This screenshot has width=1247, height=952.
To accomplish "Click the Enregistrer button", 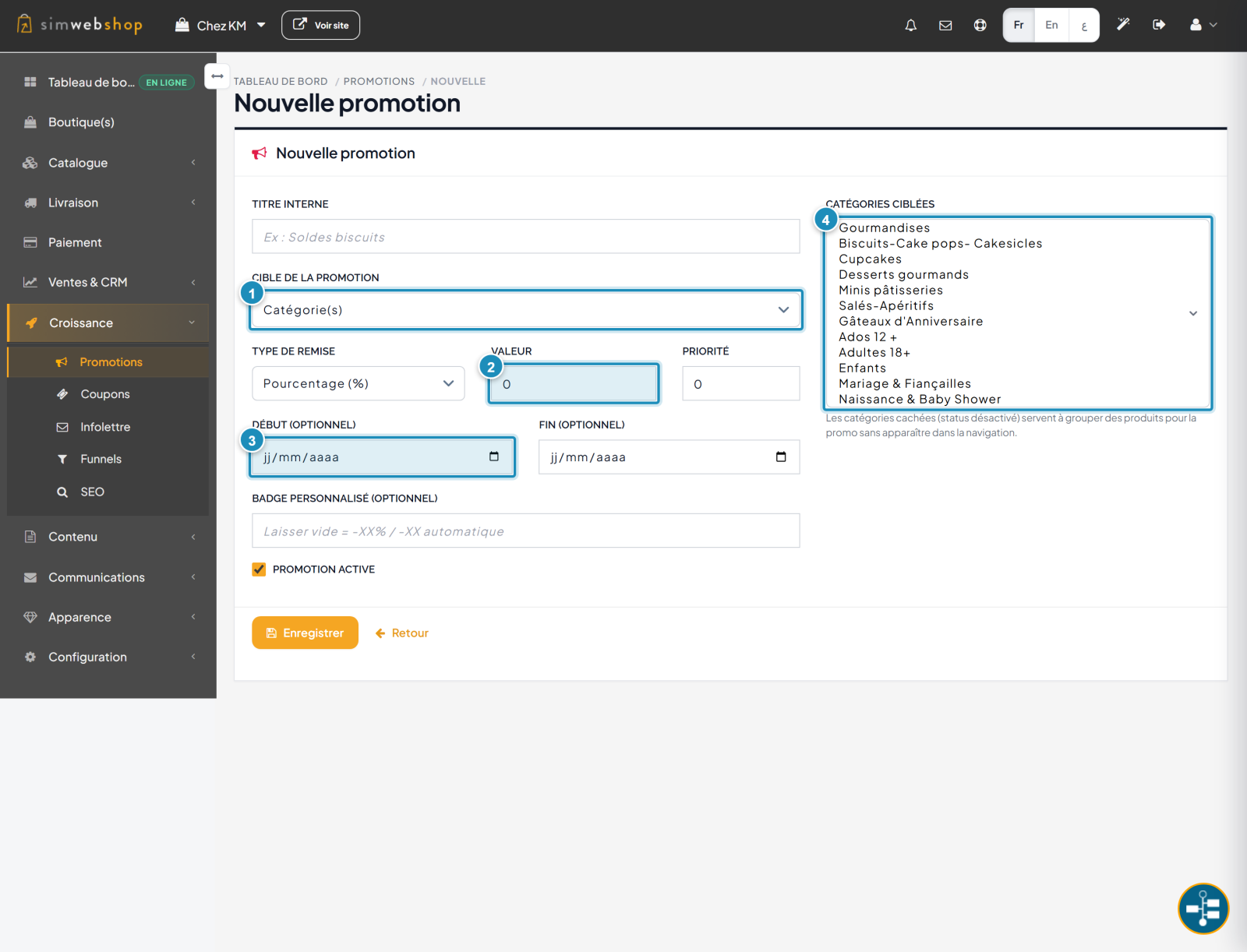I will click(305, 633).
